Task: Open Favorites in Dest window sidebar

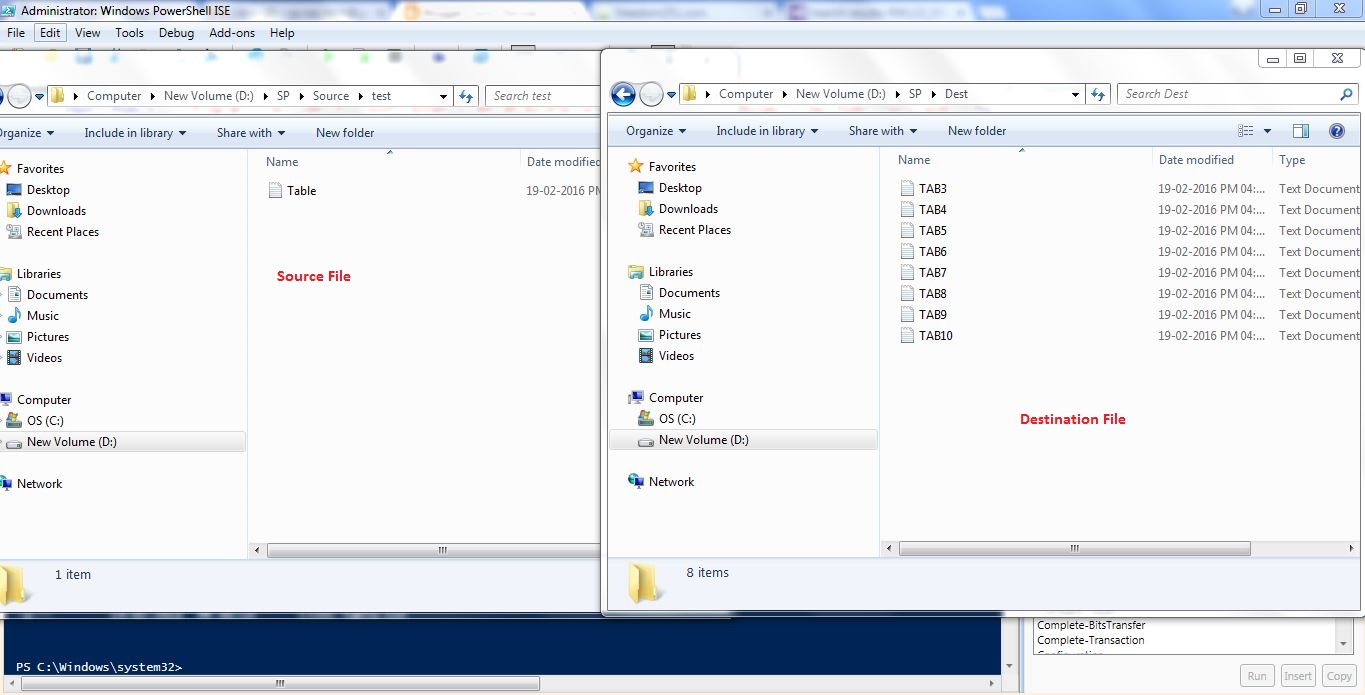Action: coord(661,167)
